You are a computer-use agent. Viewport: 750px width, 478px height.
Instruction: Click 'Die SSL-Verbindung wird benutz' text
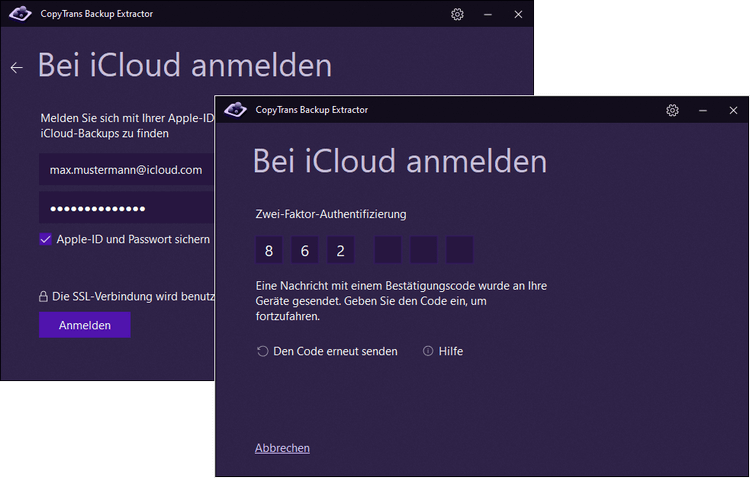pyautogui.click(x=133, y=296)
